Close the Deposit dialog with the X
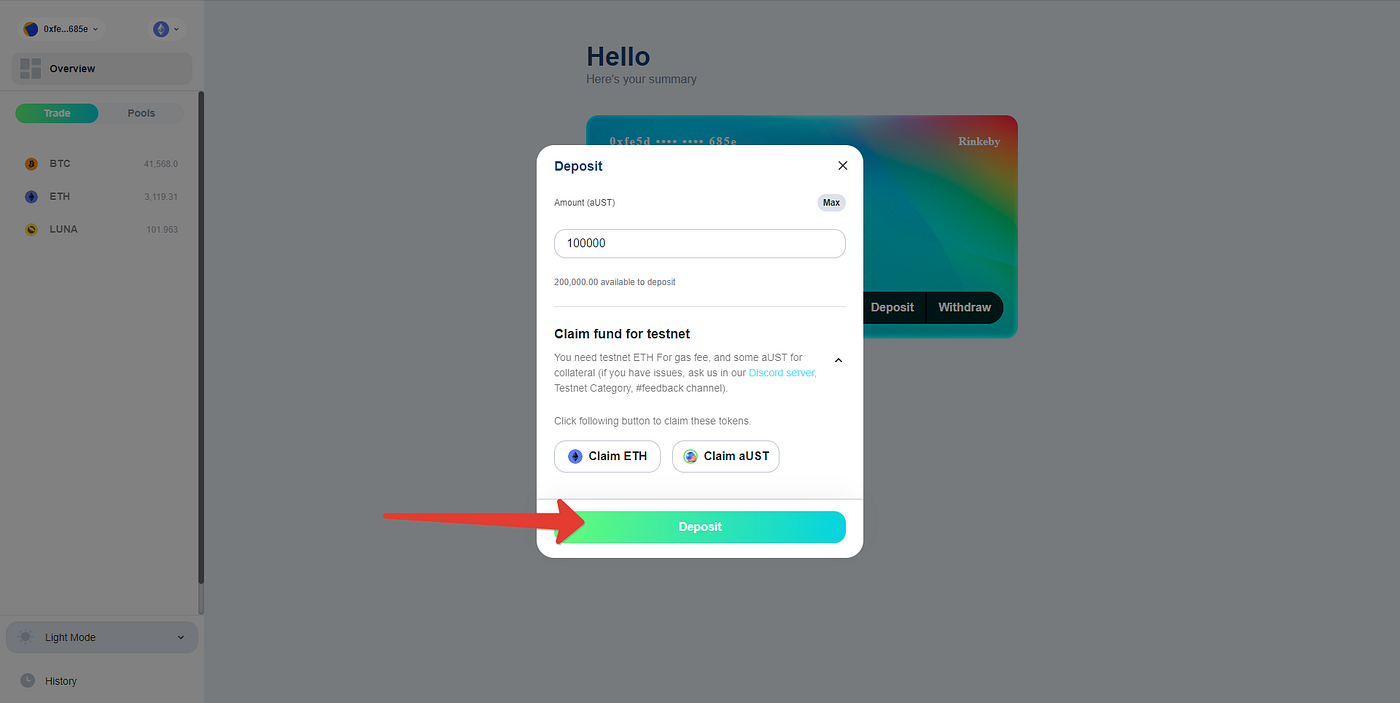This screenshot has height=703, width=1400. coord(842,166)
